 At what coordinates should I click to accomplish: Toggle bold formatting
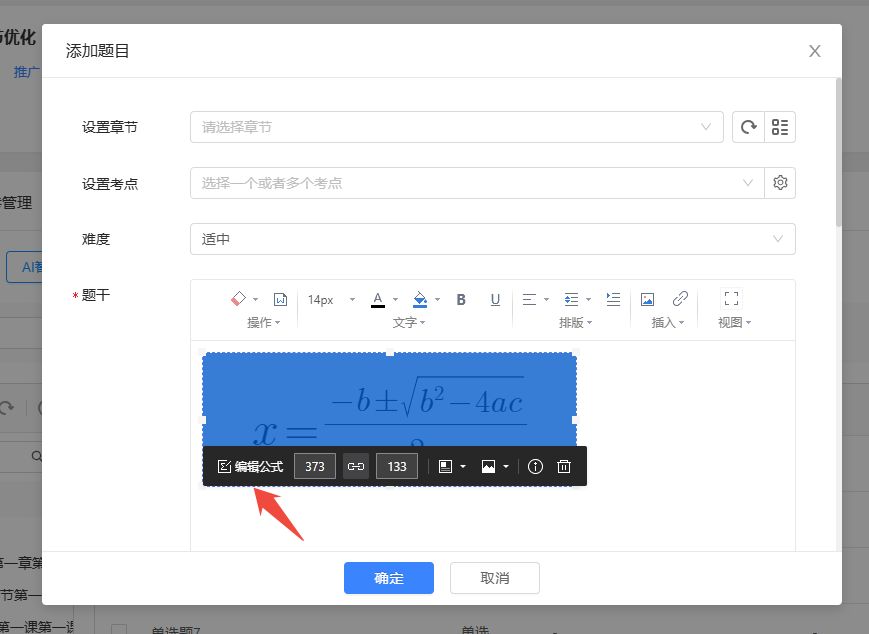coord(461,299)
